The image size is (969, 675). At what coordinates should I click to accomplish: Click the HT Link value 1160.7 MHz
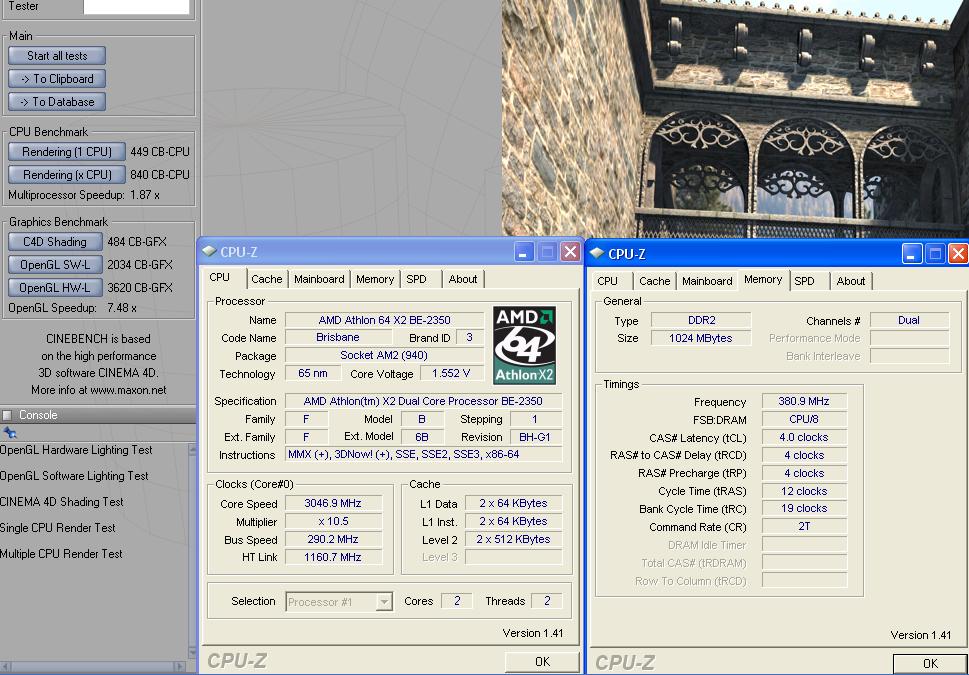333,557
